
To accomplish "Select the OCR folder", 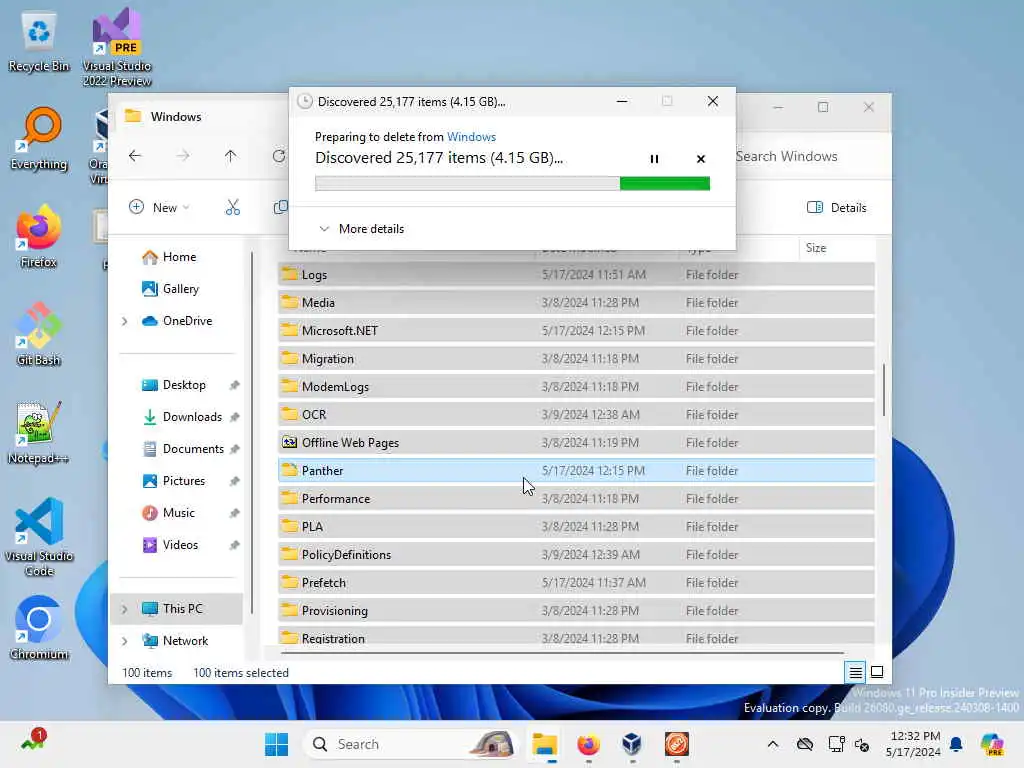I will (x=576, y=415).
